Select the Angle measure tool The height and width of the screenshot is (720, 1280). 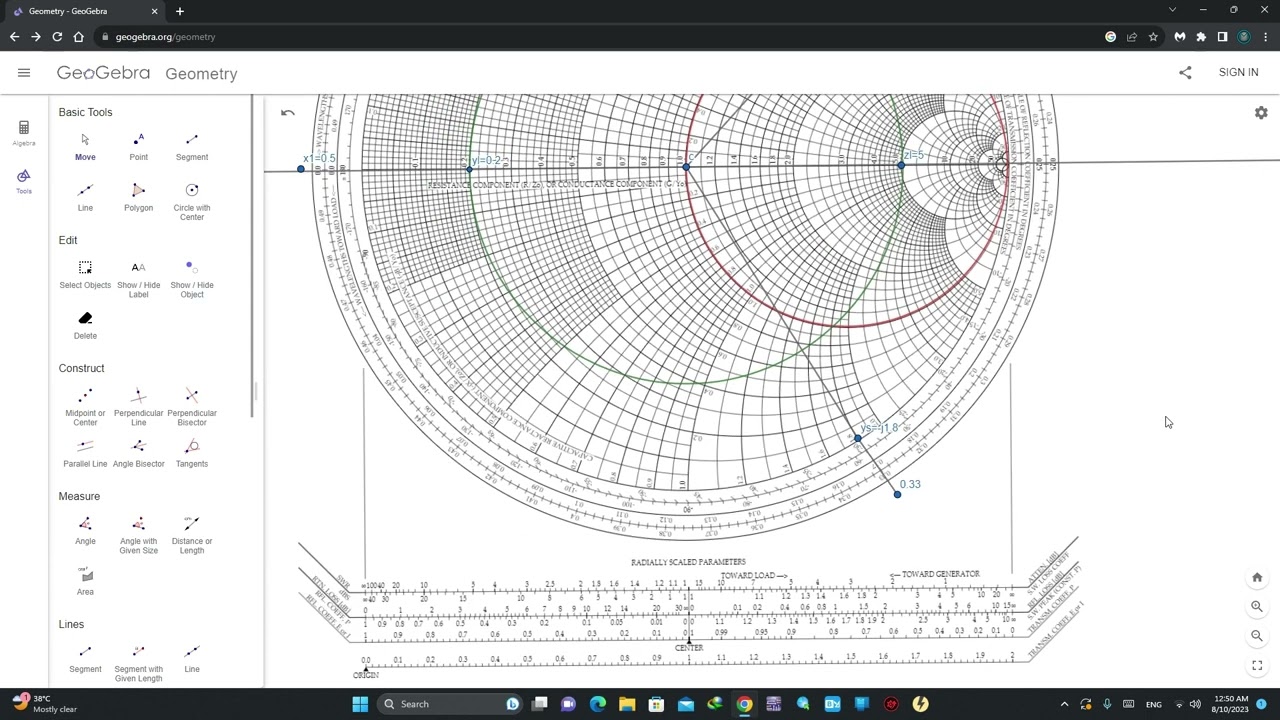tap(85, 530)
